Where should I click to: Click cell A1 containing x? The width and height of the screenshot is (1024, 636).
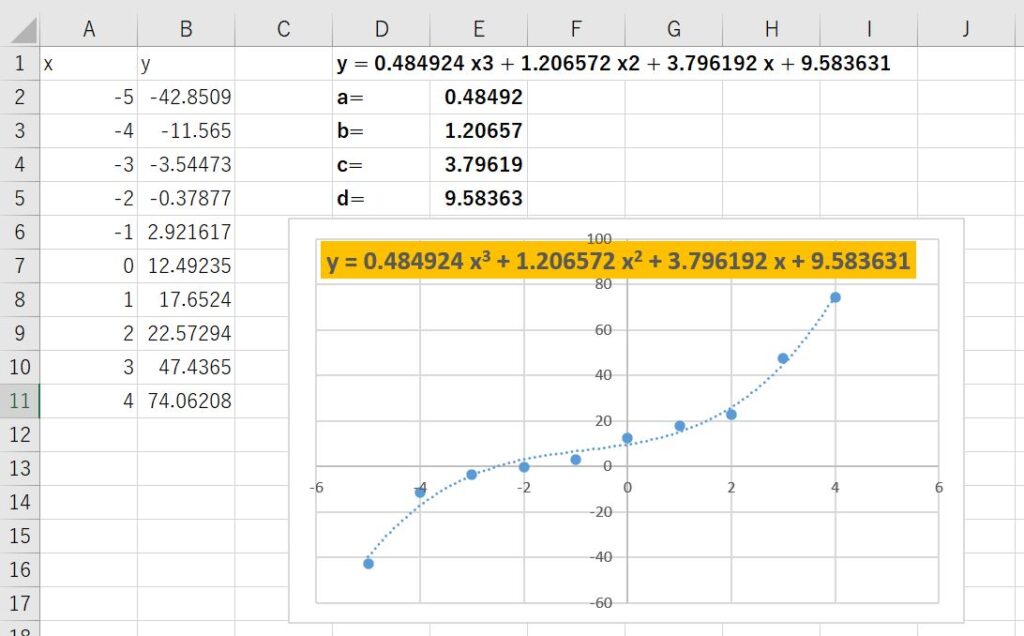pyautogui.click(x=89, y=63)
